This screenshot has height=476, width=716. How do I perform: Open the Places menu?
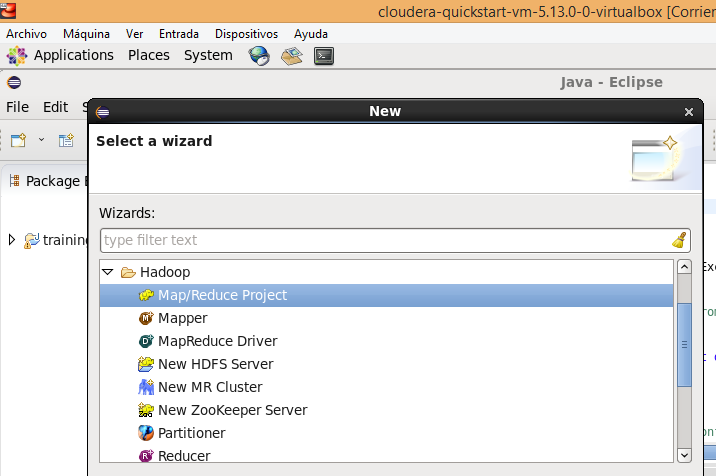[x=149, y=55]
